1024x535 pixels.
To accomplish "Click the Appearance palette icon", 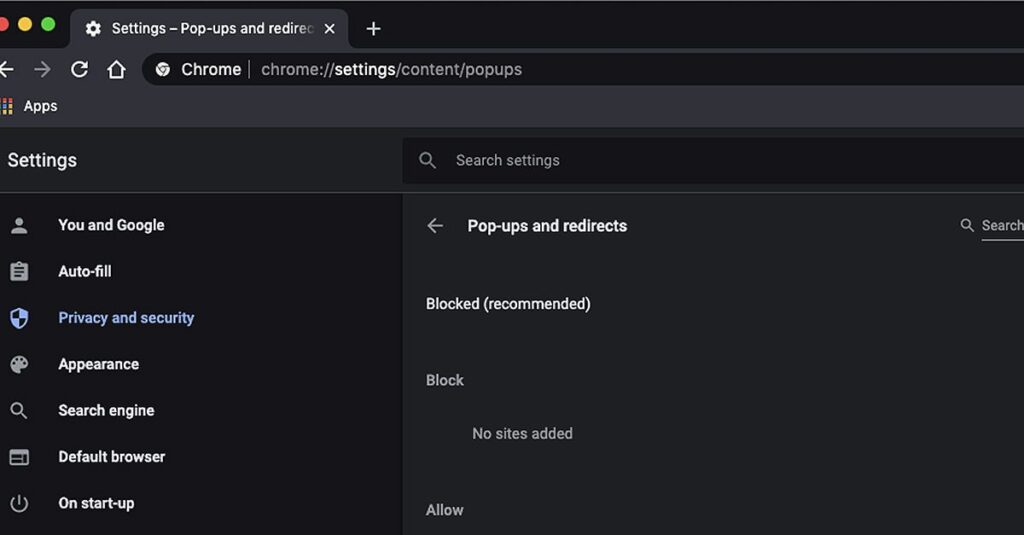I will coord(19,365).
